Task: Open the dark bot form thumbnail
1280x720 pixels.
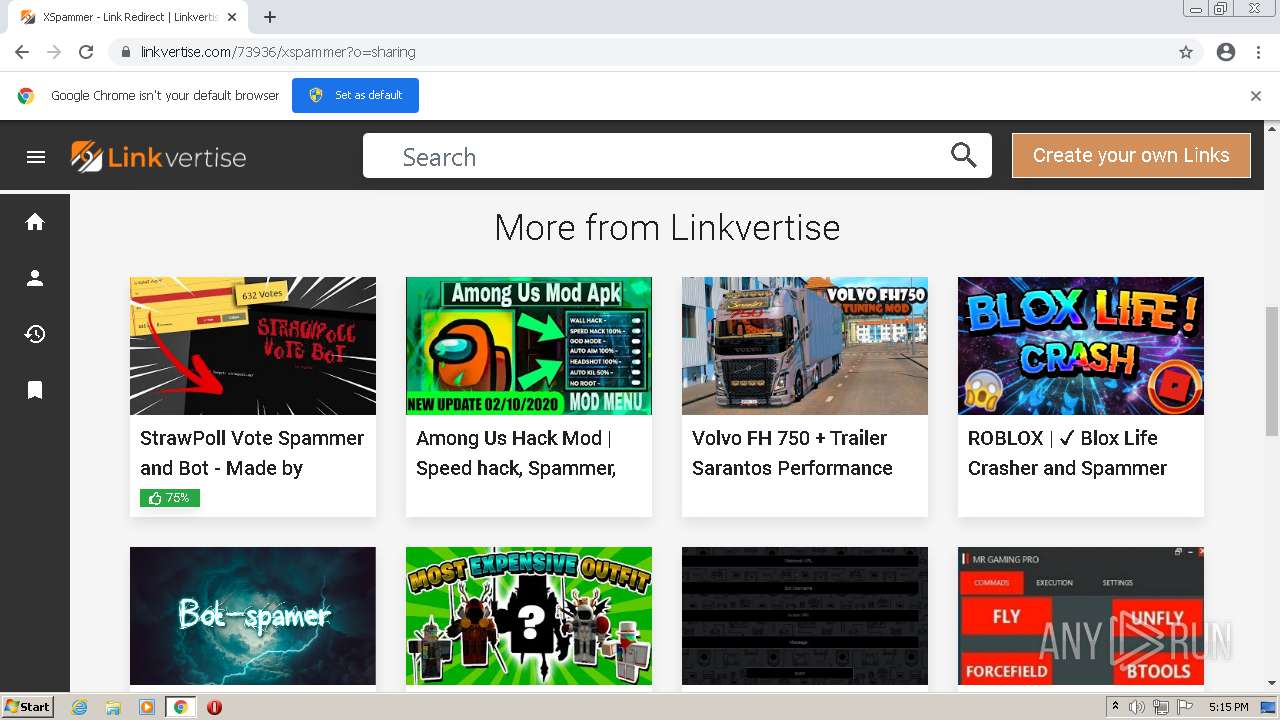Action: [805, 616]
